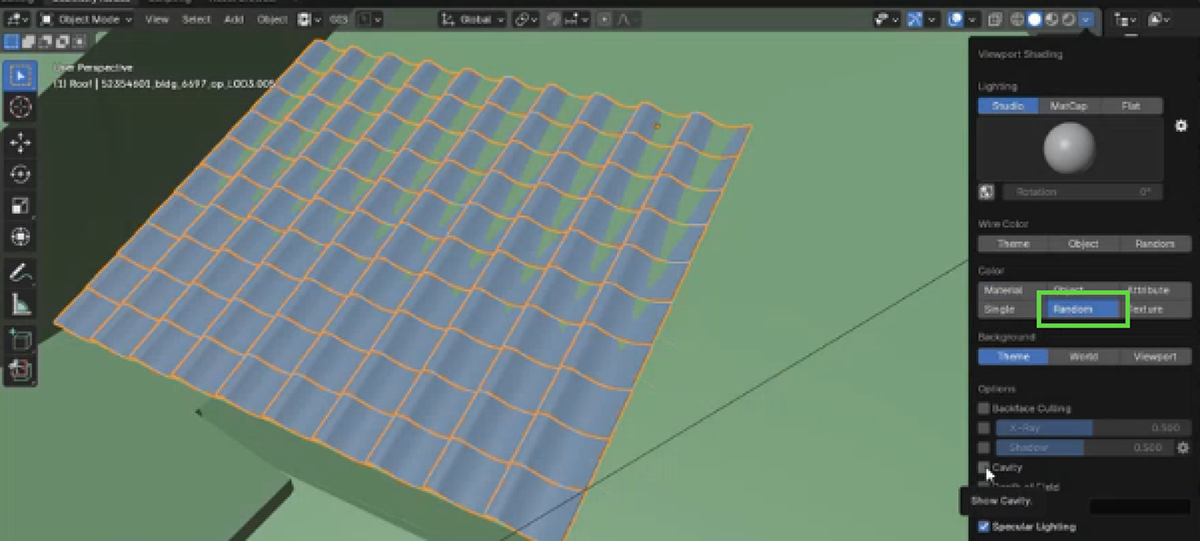Activate the 3D Cursor tool
The image size is (1200, 541).
click(x=21, y=106)
